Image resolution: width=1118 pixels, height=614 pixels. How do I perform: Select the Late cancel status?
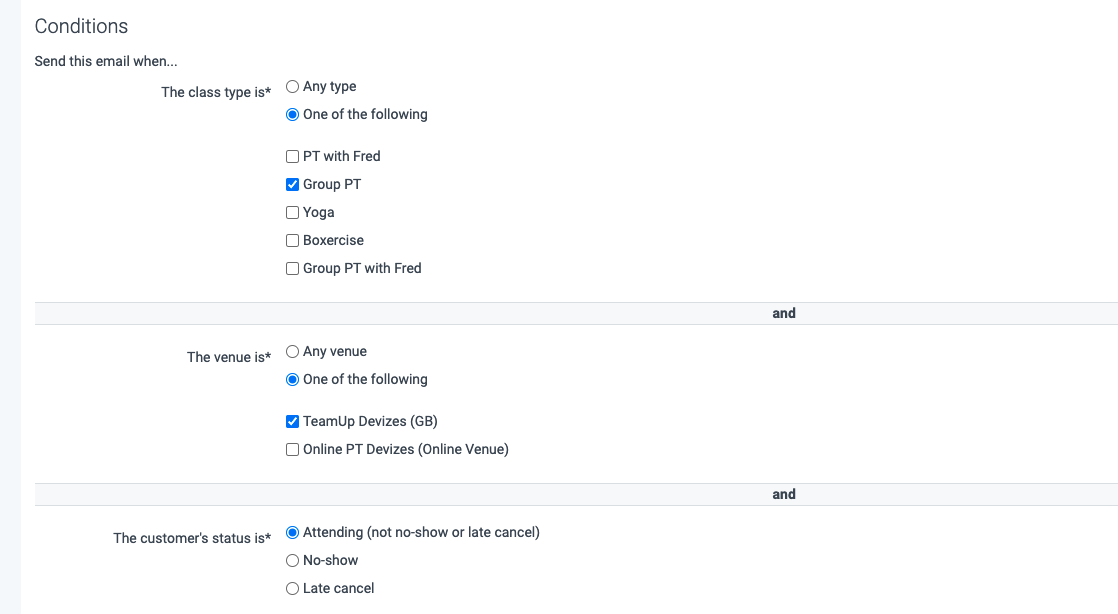click(x=292, y=588)
